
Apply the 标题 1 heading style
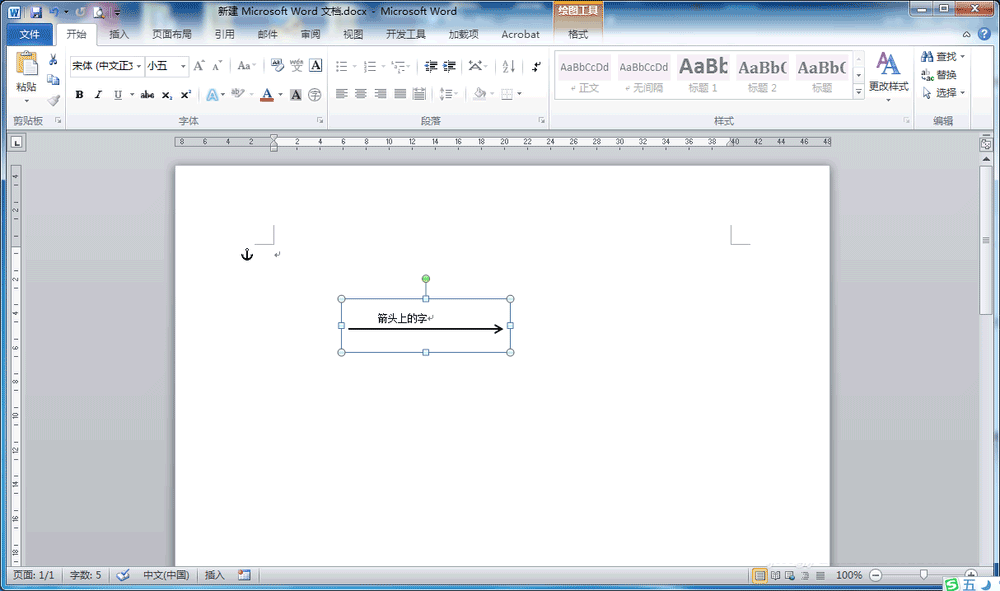click(x=703, y=73)
